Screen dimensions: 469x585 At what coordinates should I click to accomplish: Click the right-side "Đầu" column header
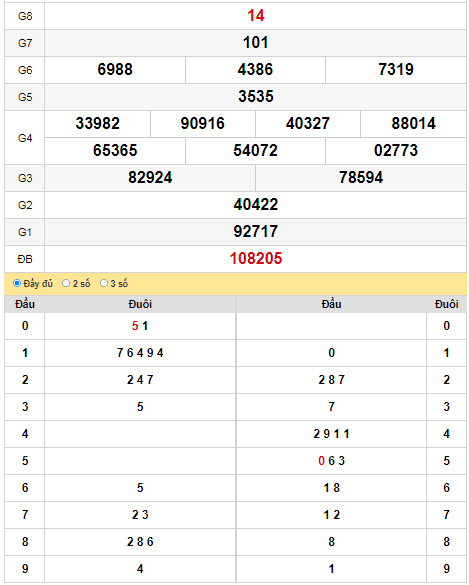pos(331,304)
